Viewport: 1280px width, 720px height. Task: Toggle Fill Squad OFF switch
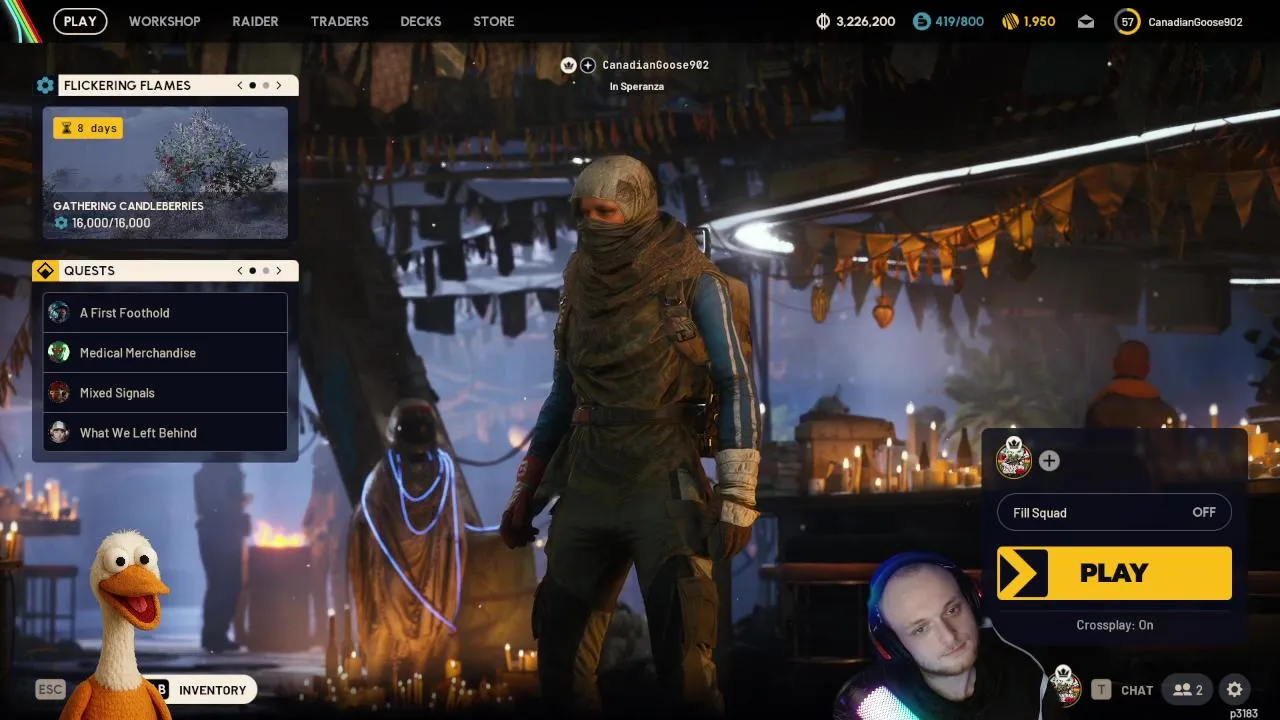[x=1114, y=513]
